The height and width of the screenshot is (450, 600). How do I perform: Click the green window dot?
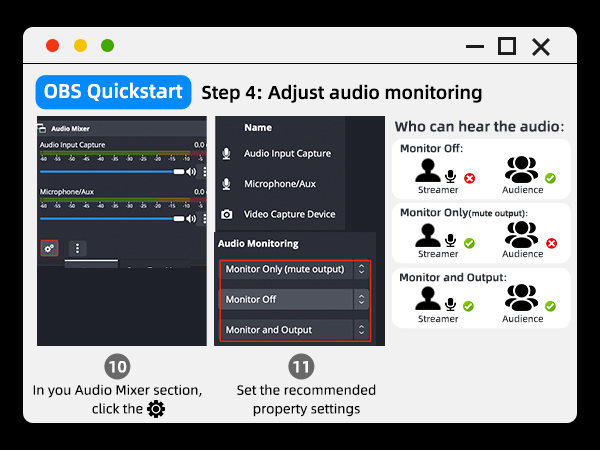108,46
